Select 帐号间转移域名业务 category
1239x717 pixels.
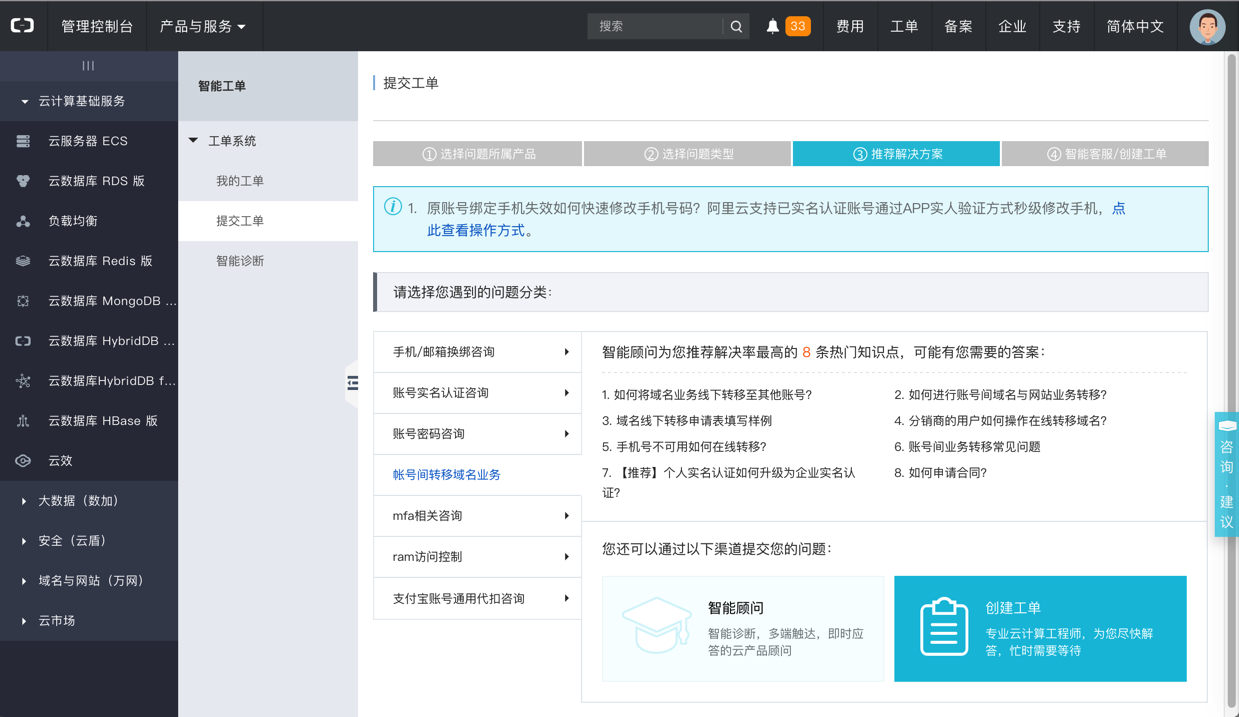click(477, 475)
